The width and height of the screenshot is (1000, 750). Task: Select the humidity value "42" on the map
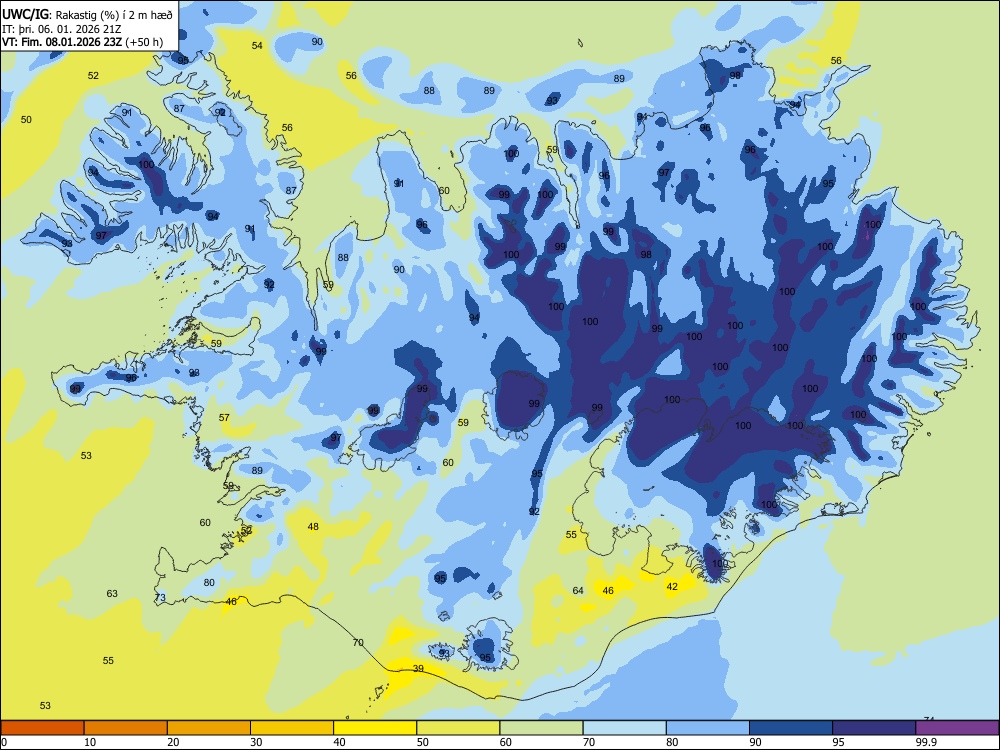(672, 586)
